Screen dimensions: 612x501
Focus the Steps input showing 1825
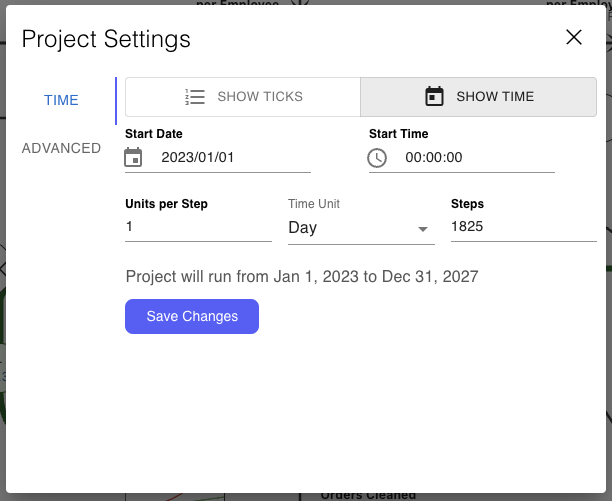click(522, 227)
